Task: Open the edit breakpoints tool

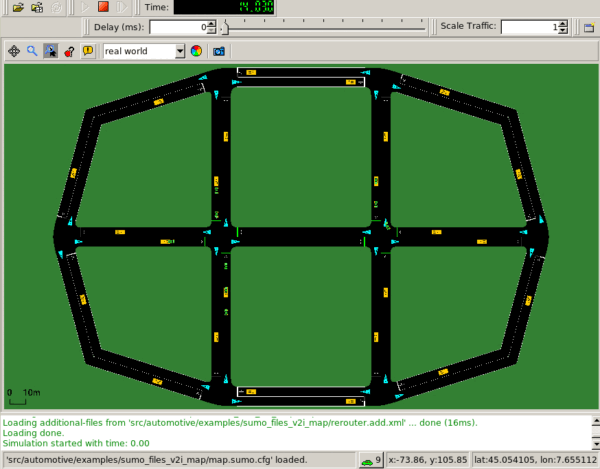Action: (x=69, y=50)
